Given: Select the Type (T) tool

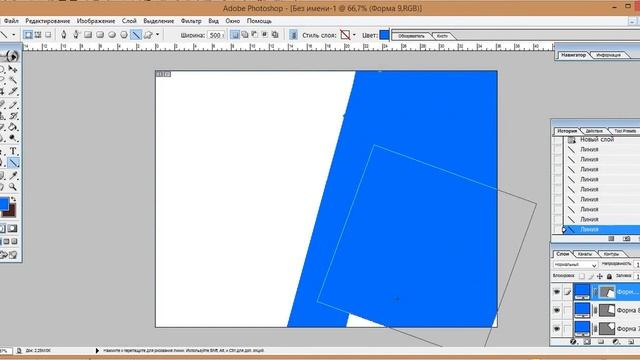Looking at the screenshot, I should point(13,151).
